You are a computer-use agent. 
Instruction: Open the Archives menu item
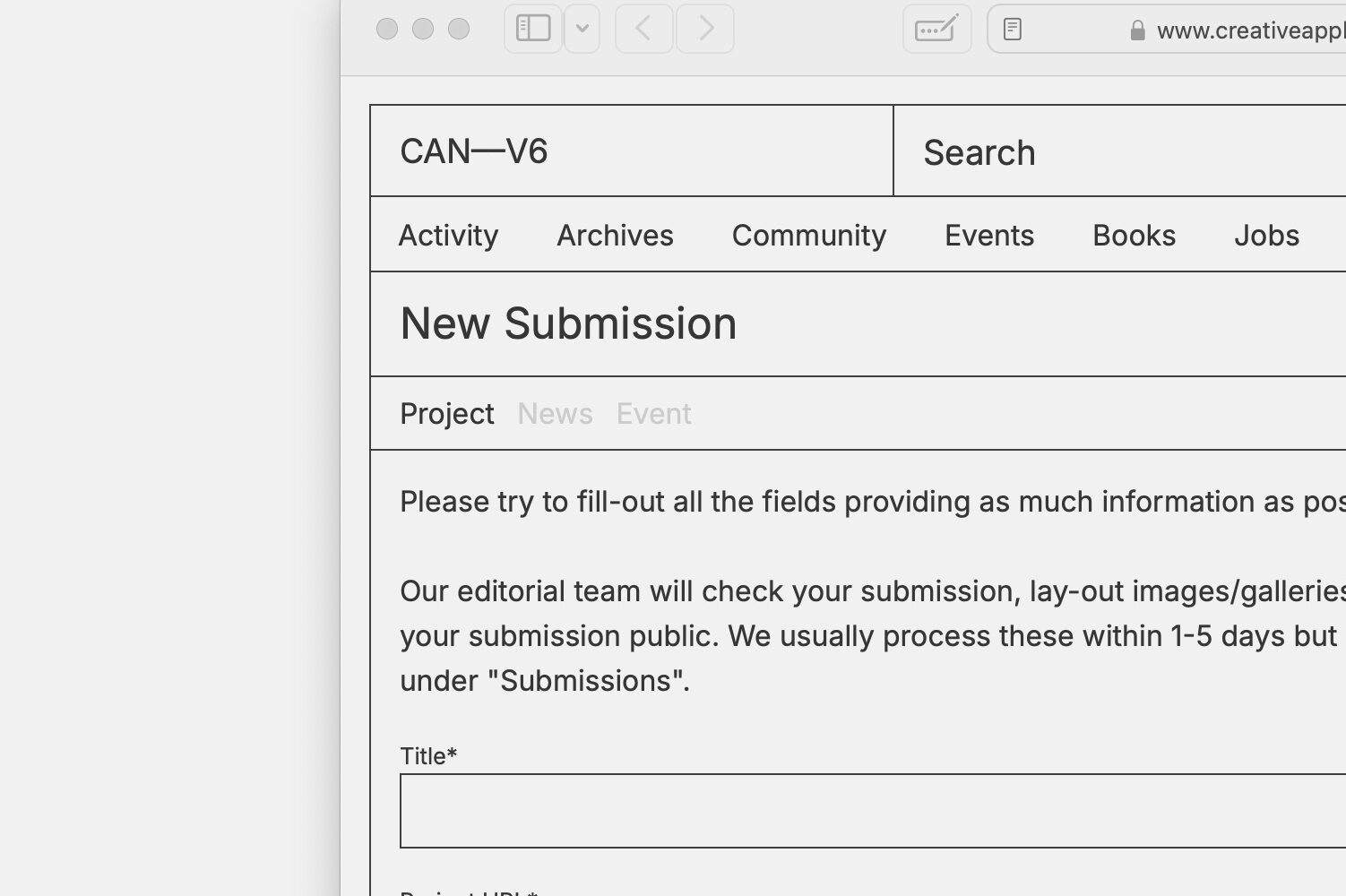point(615,236)
